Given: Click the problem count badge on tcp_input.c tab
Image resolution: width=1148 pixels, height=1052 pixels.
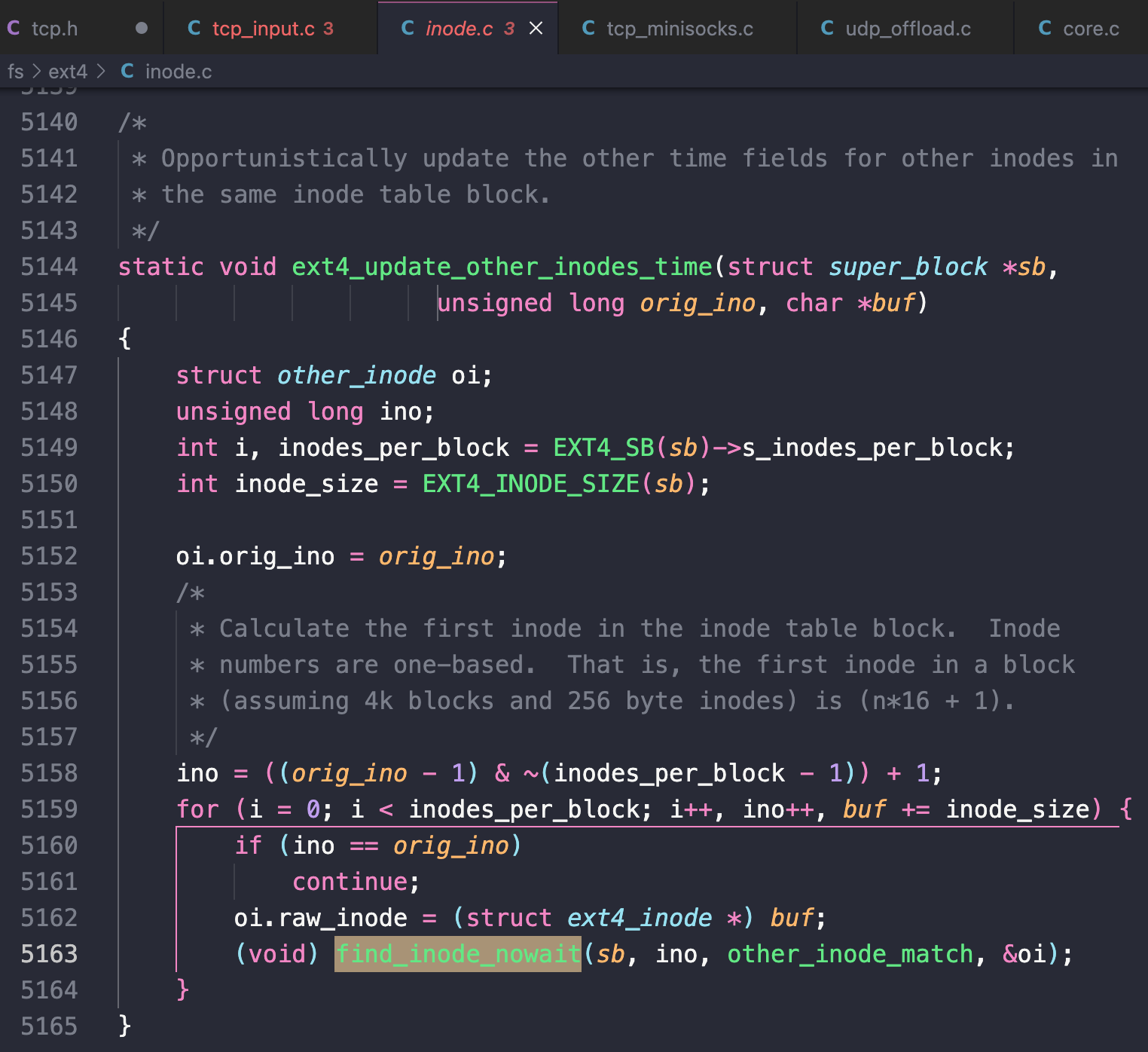Looking at the screenshot, I should 328,28.
